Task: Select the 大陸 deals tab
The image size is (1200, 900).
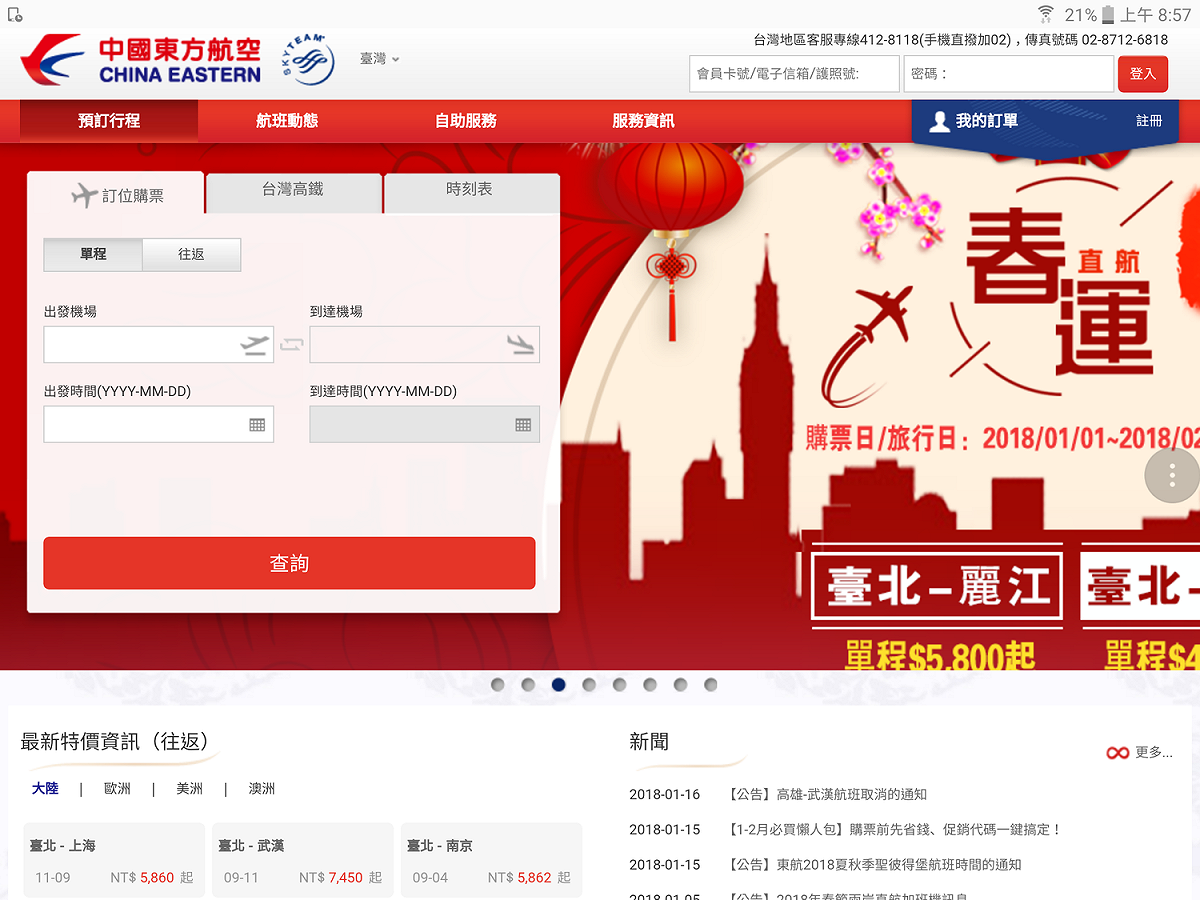Action: (x=45, y=788)
